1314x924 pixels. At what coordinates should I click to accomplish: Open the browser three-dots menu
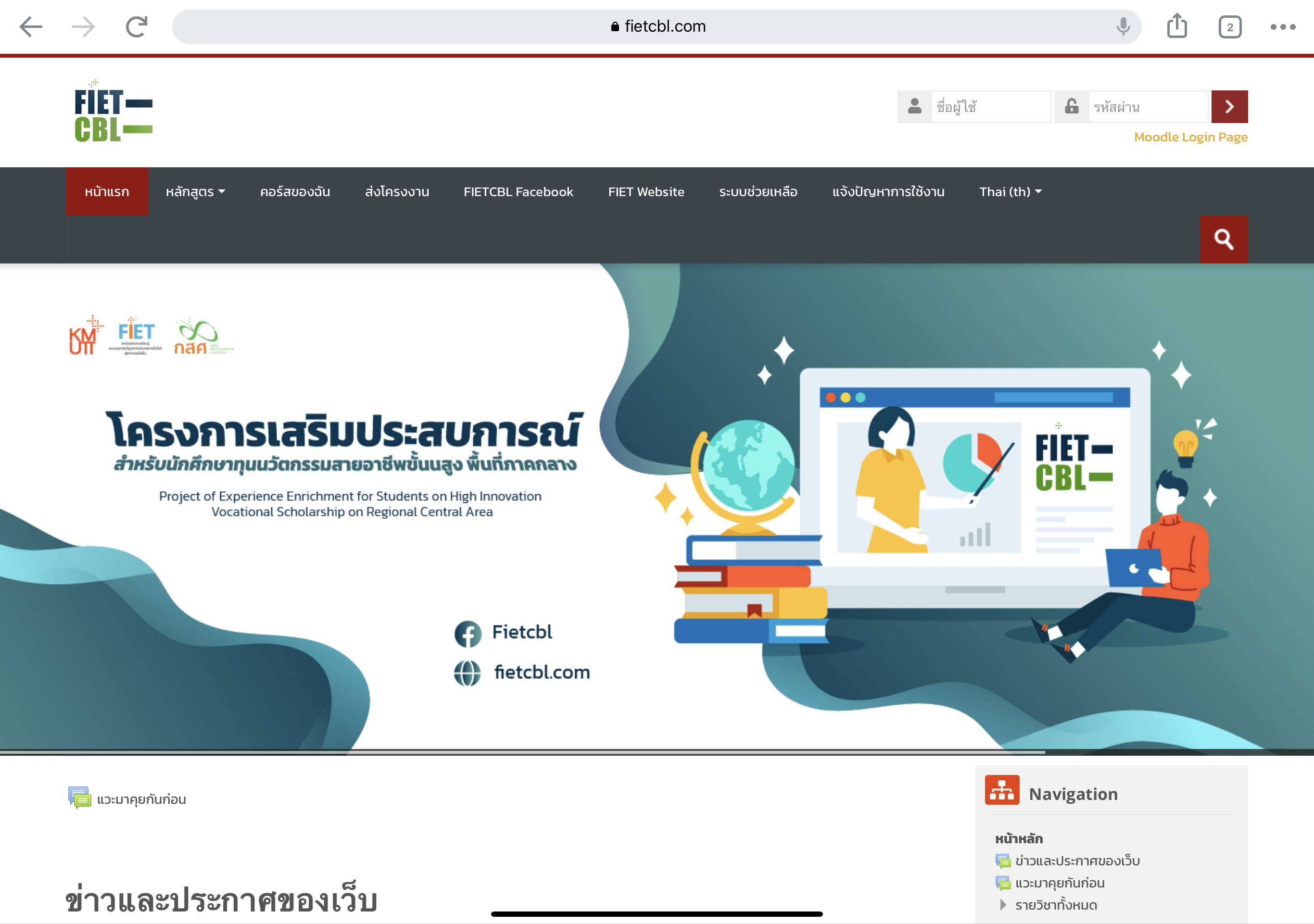[1283, 27]
